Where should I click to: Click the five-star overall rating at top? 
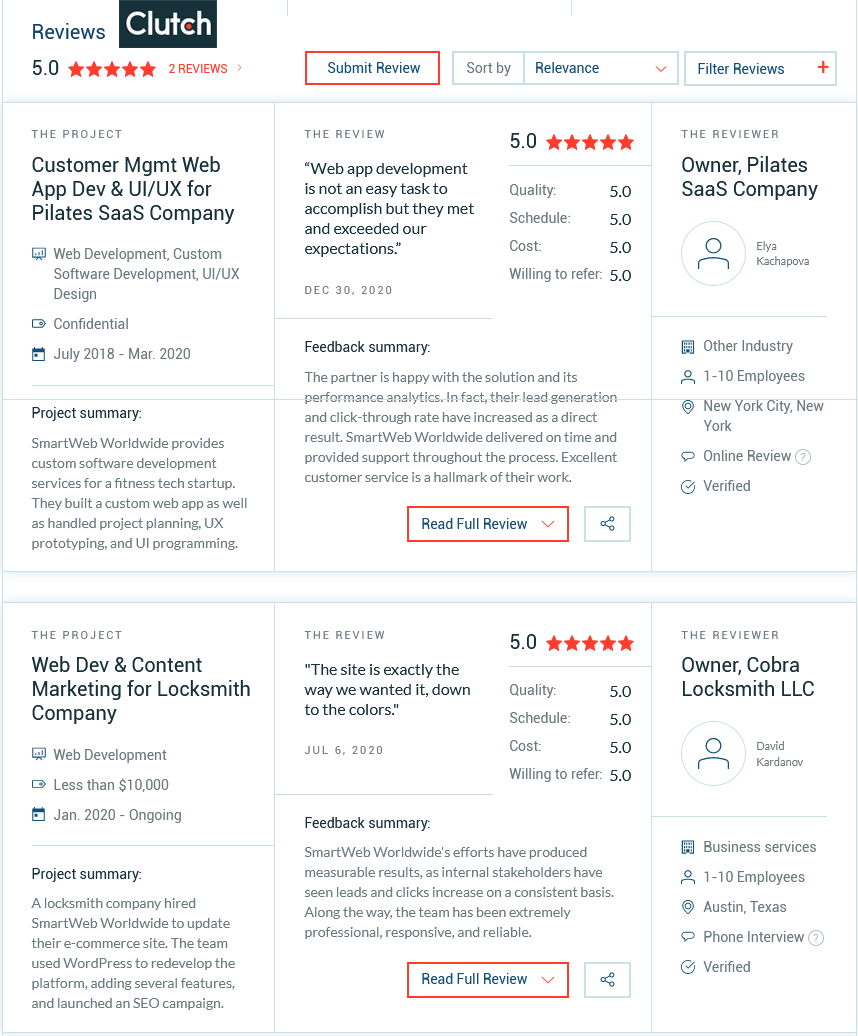point(112,69)
